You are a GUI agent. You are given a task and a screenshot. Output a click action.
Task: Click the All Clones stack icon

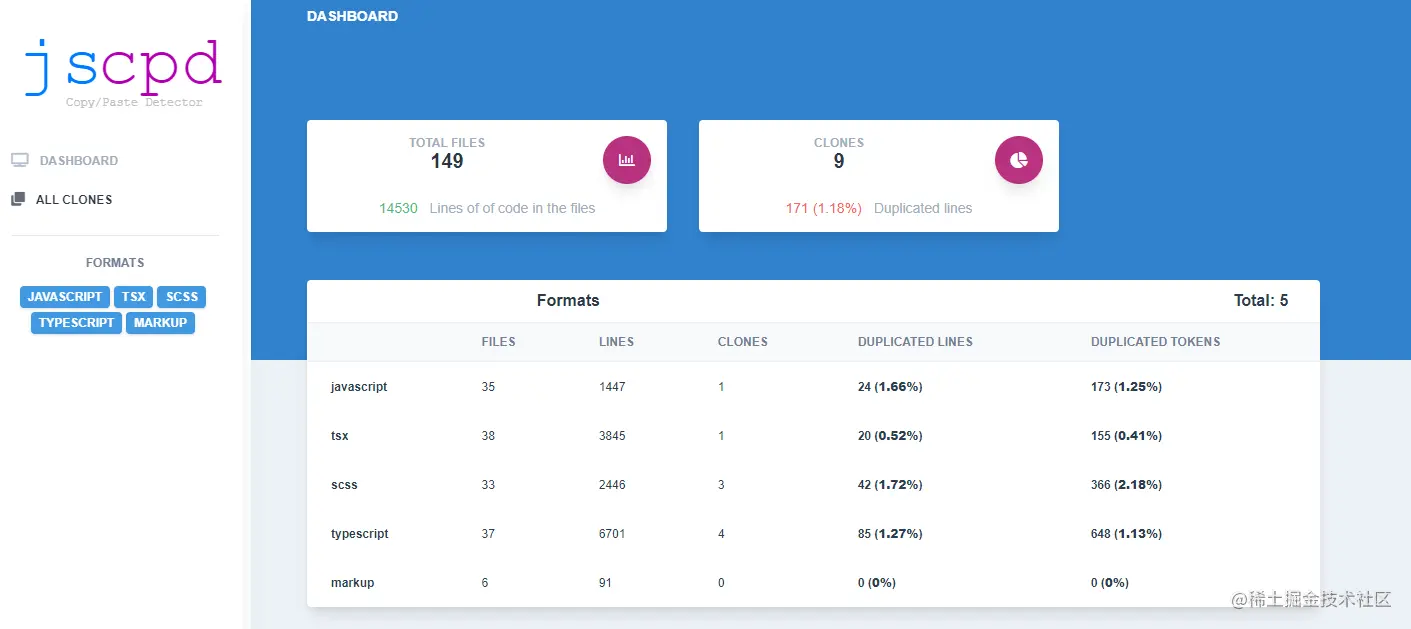point(18,199)
